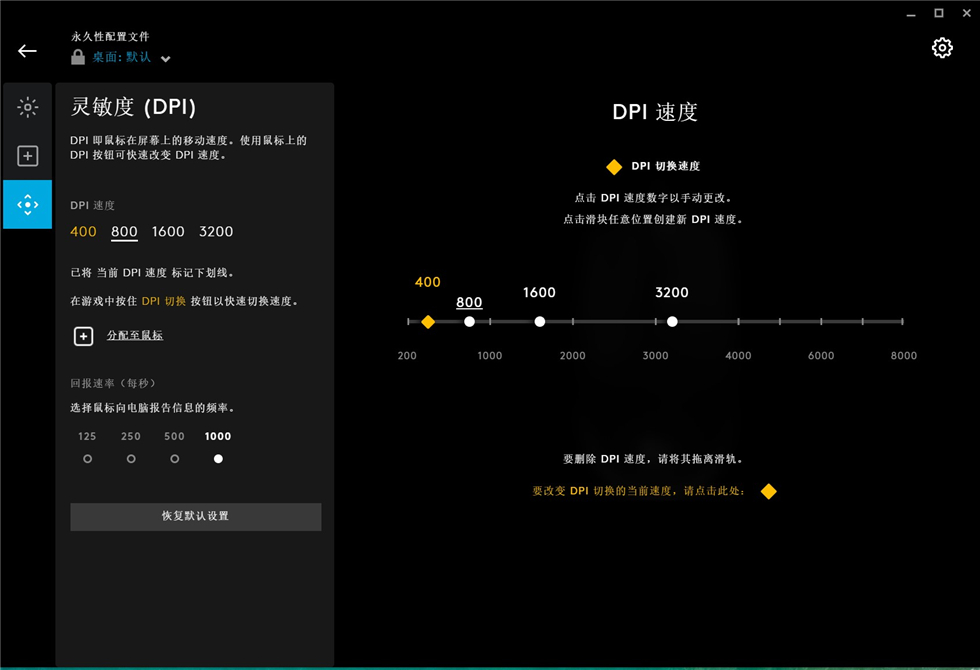Image resolution: width=980 pixels, height=670 pixels.
Task: Select the 1000 report rate option
Action: click(x=217, y=458)
